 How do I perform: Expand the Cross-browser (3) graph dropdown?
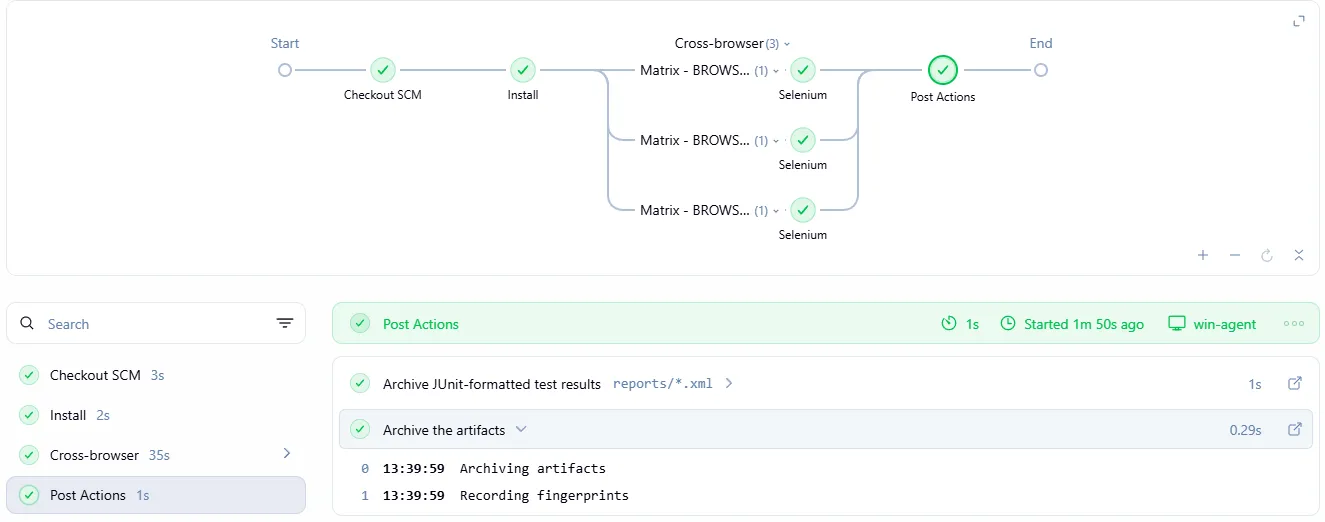(787, 44)
